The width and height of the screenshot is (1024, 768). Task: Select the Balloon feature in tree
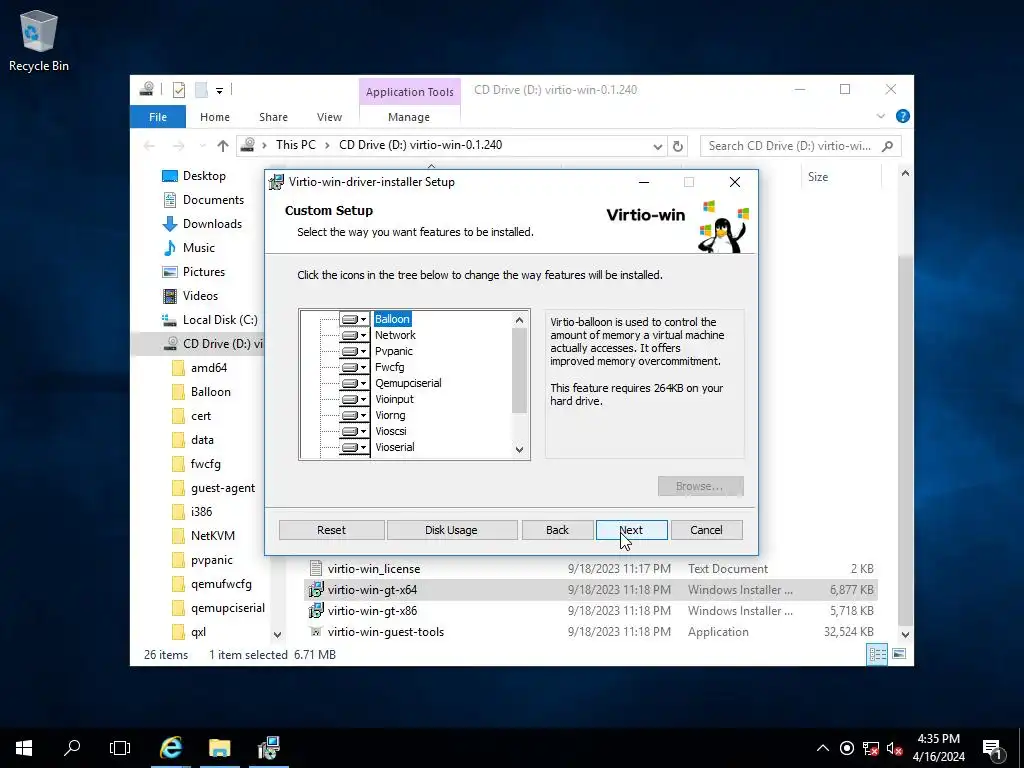click(x=392, y=319)
